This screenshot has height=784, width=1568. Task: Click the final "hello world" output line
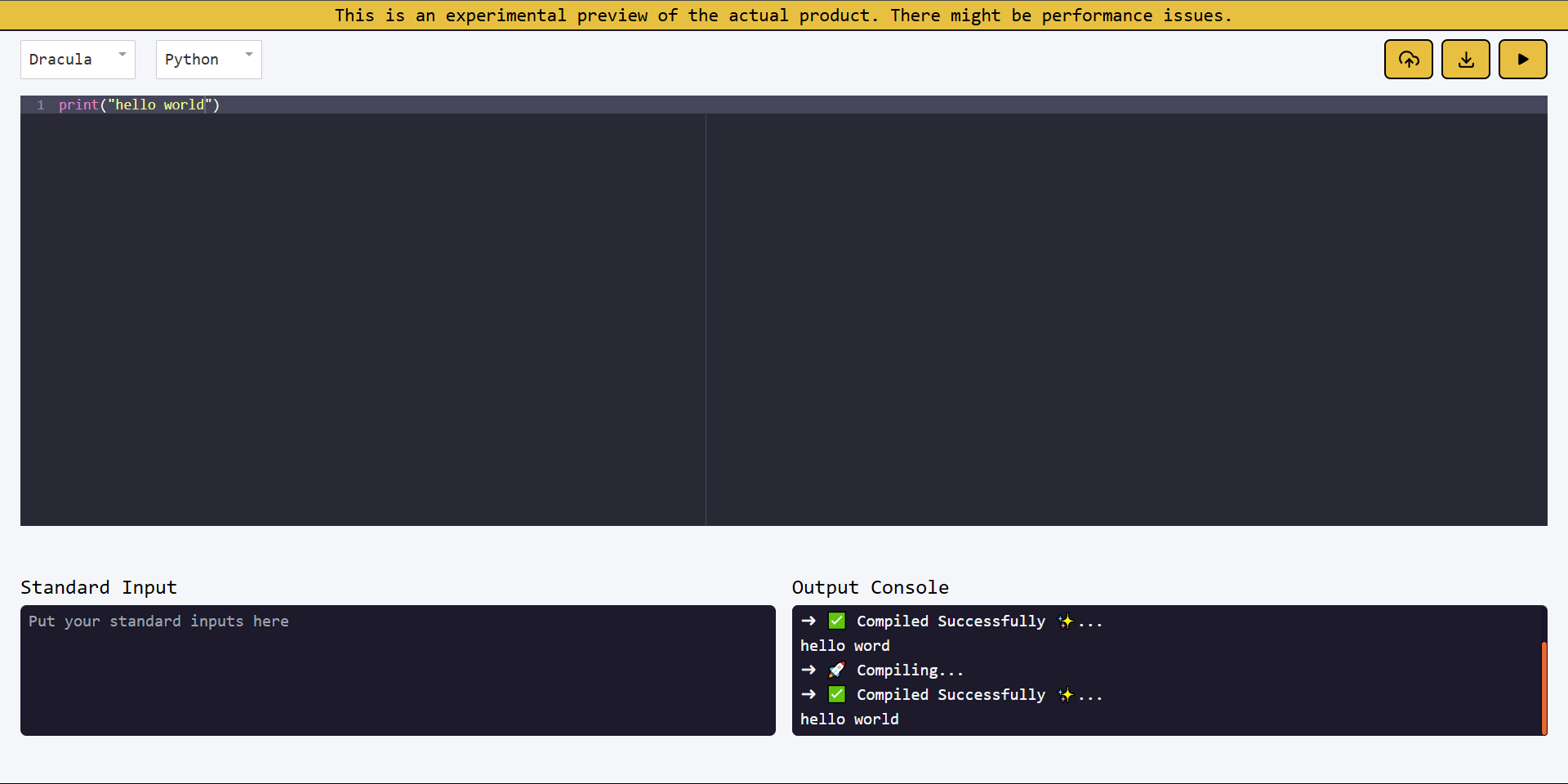[x=849, y=719]
